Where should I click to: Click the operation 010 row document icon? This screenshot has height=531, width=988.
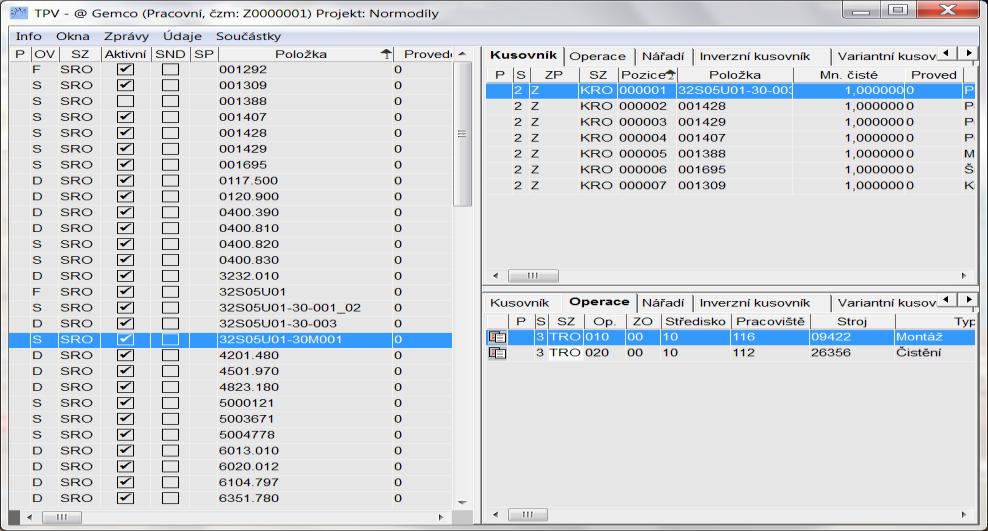[497, 337]
